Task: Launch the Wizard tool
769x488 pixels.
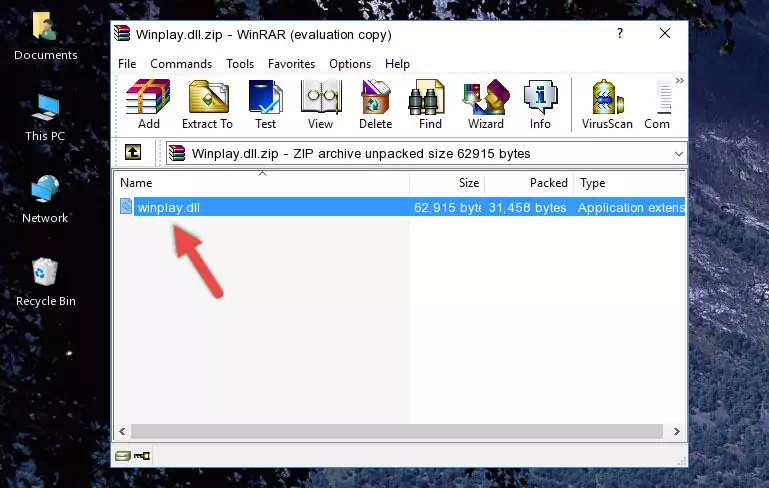Action: coord(486,104)
